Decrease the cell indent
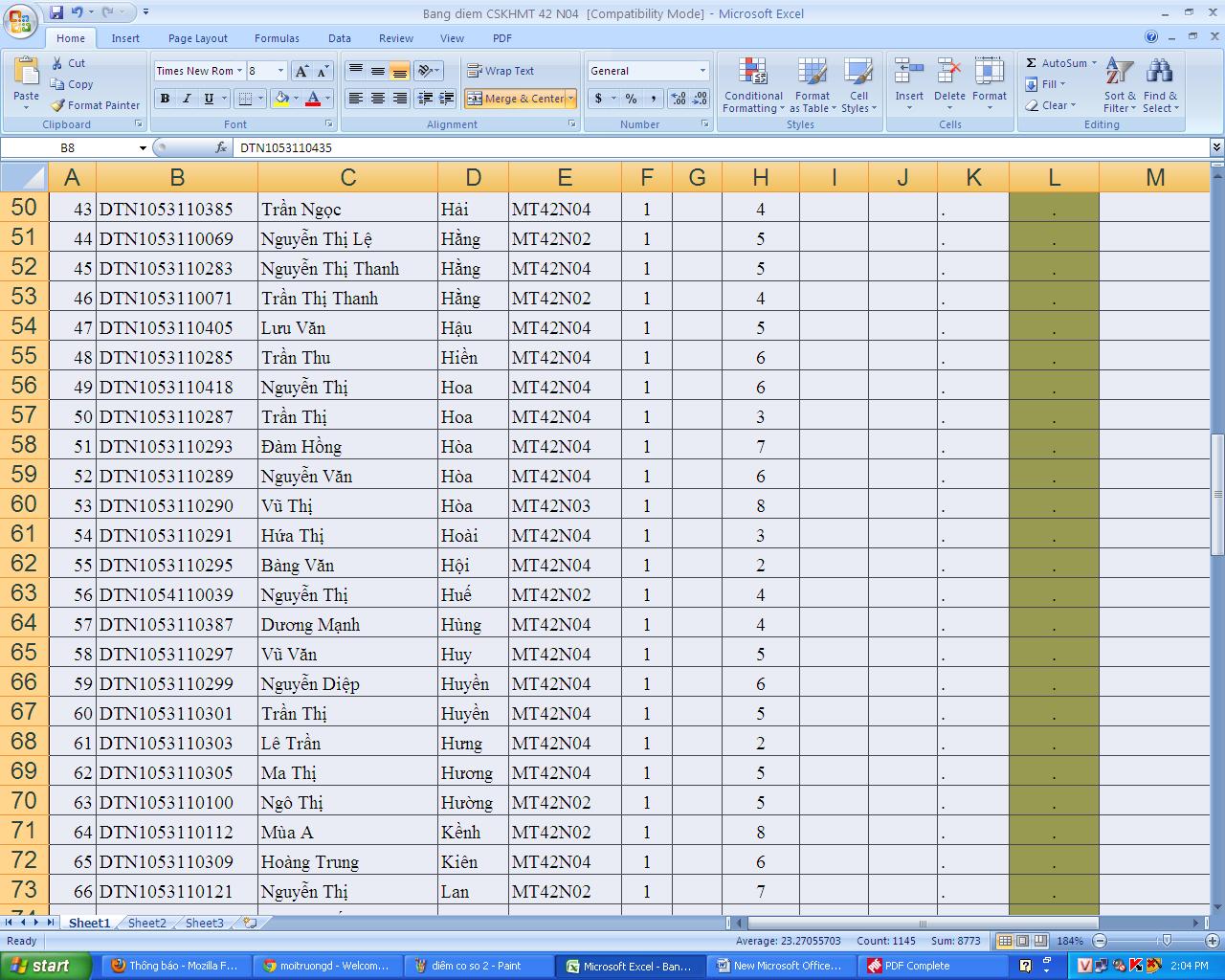Viewport: 1225px width, 980px height. click(426, 99)
